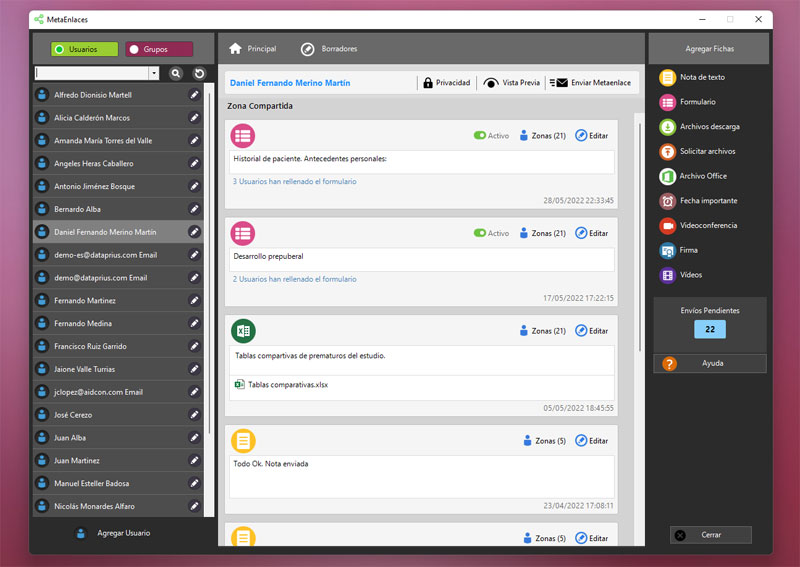Click Editar on Desarrollo prepuberal card
Image resolution: width=800 pixels, height=567 pixels.
[x=592, y=233]
